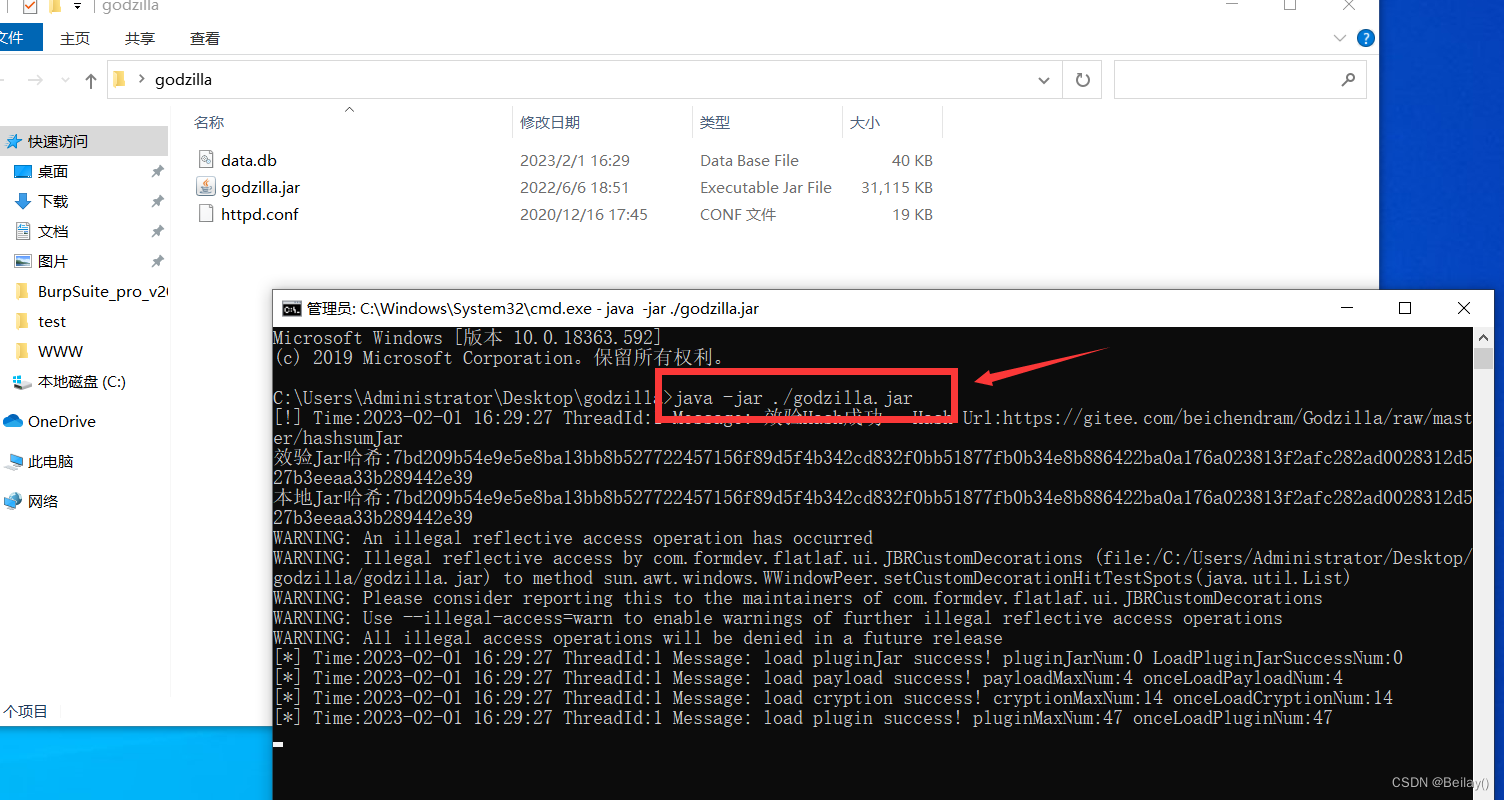1504x800 pixels.
Task: Minimize the cmd.exe window
Action: pos(1346,308)
